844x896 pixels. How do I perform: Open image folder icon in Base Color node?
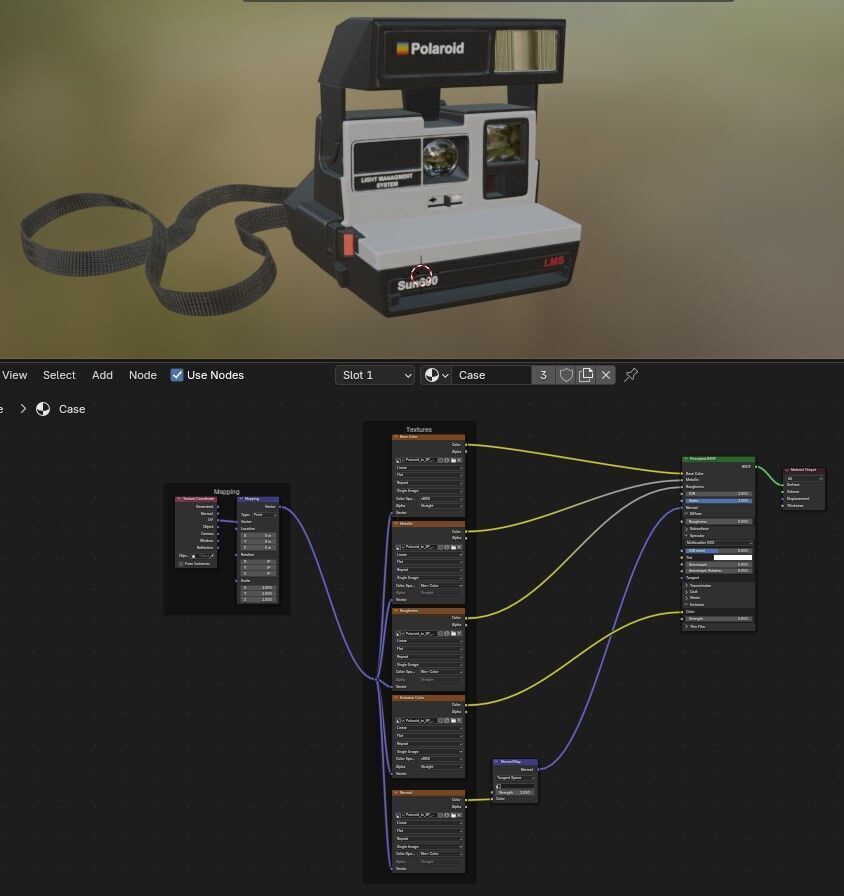coord(453,460)
